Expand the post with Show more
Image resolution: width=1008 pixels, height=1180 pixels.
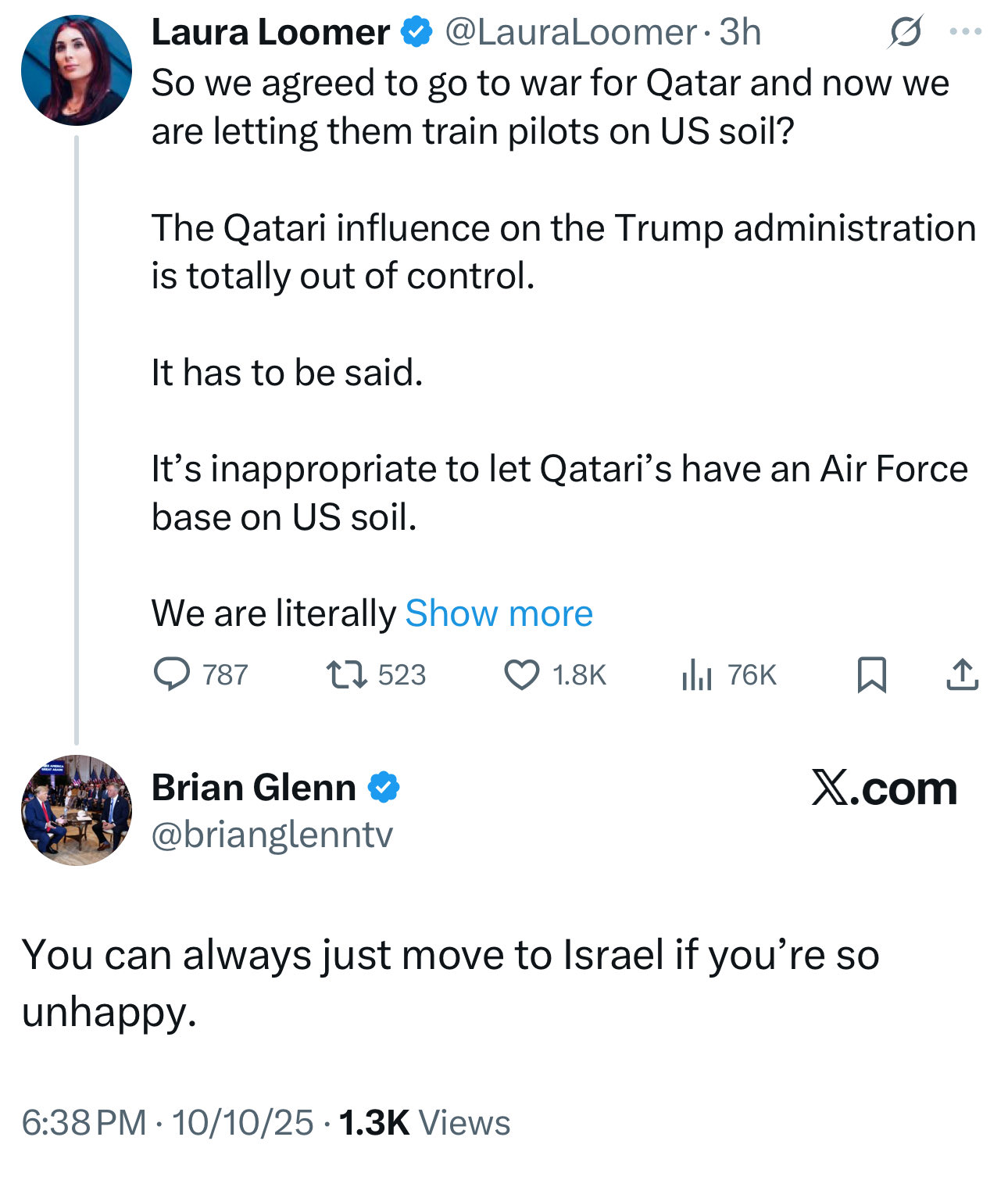[x=499, y=613]
